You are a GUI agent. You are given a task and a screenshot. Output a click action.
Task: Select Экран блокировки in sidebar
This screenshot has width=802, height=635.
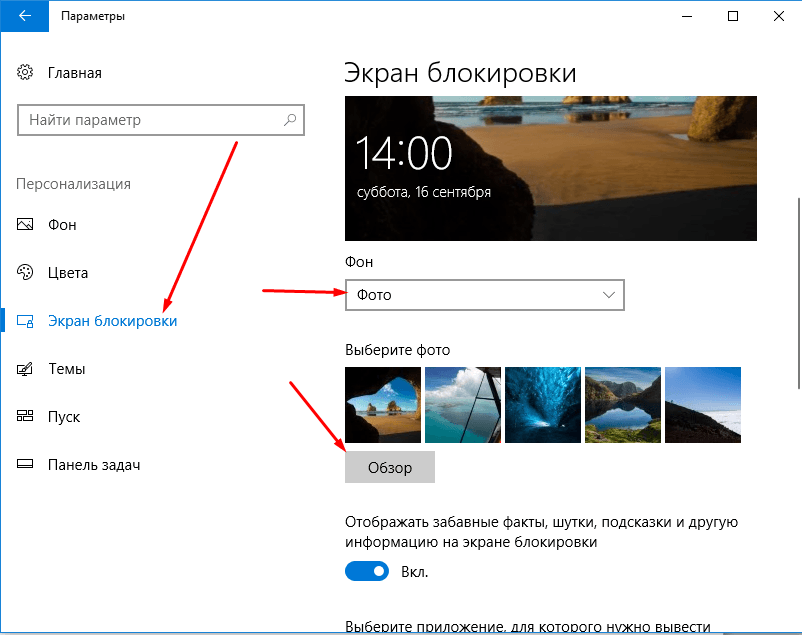(113, 321)
